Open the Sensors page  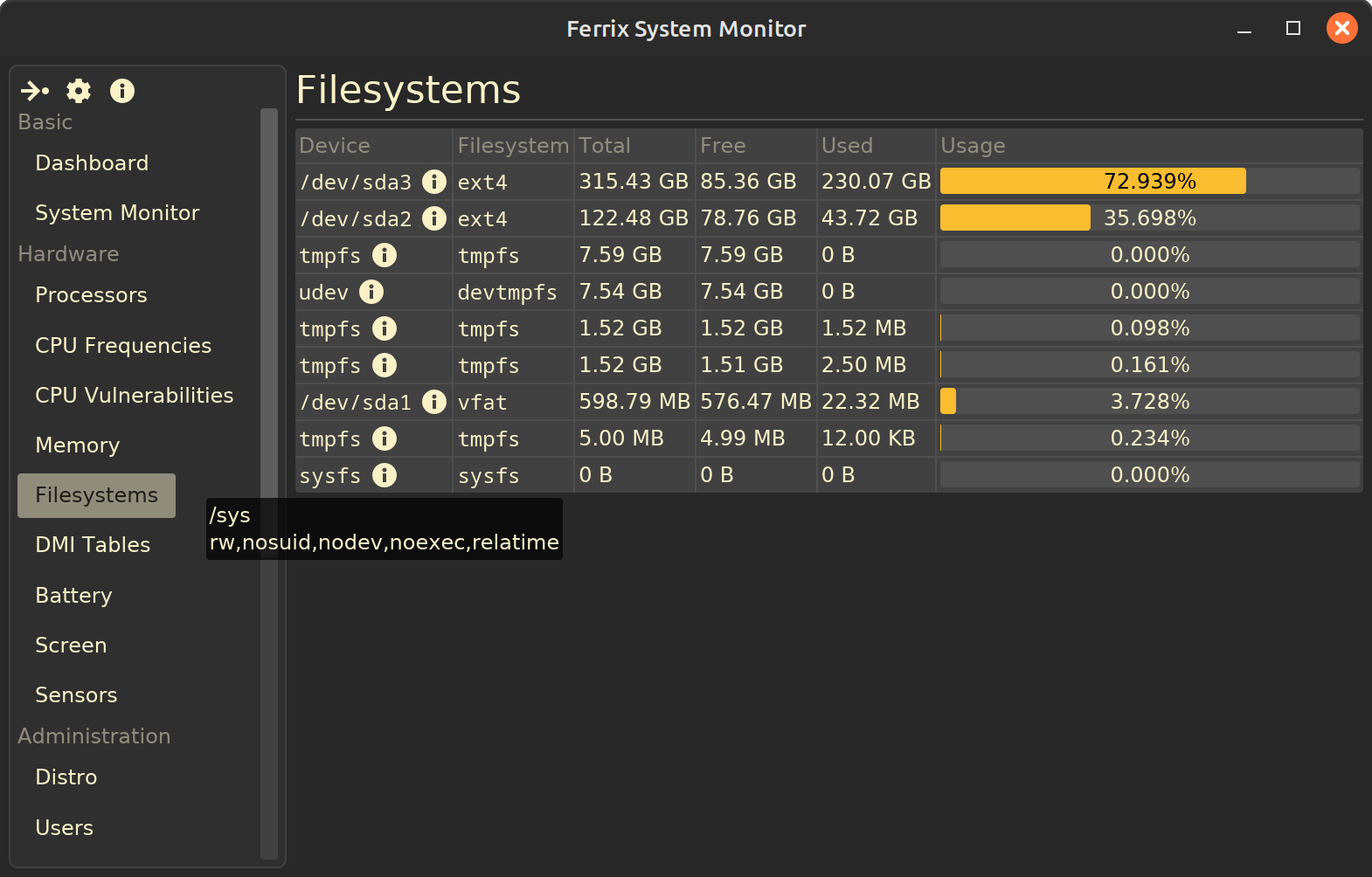(x=76, y=695)
